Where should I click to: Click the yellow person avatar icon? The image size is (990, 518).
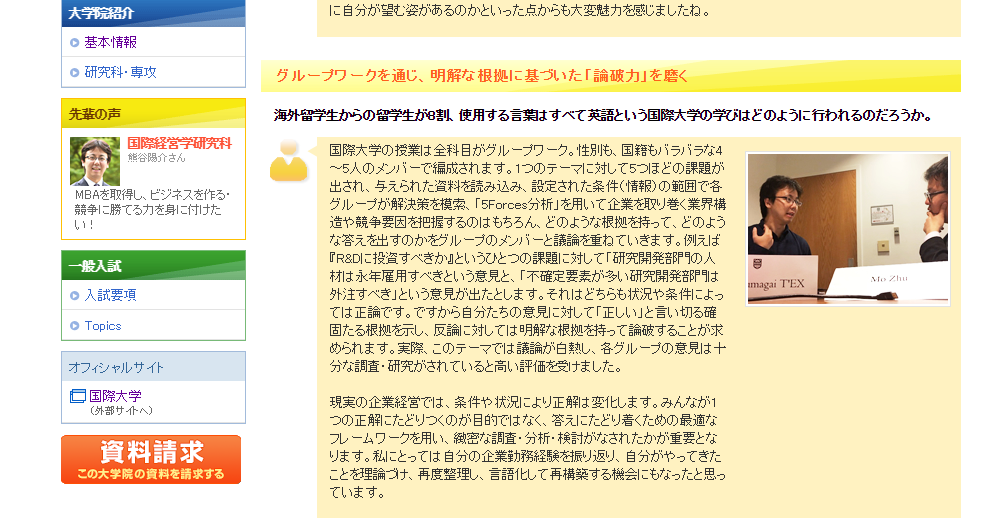pos(289,161)
